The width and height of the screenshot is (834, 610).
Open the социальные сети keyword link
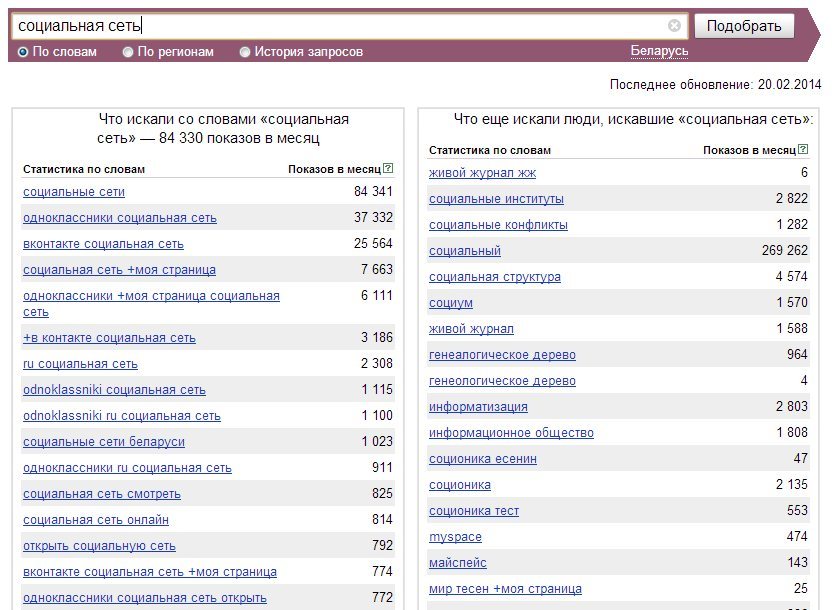point(74,192)
